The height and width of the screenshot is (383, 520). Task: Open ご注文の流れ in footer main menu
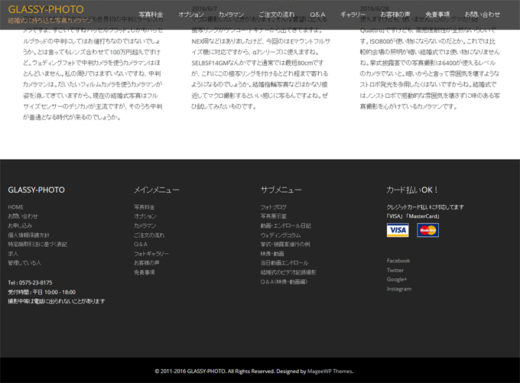click(x=149, y=235)
